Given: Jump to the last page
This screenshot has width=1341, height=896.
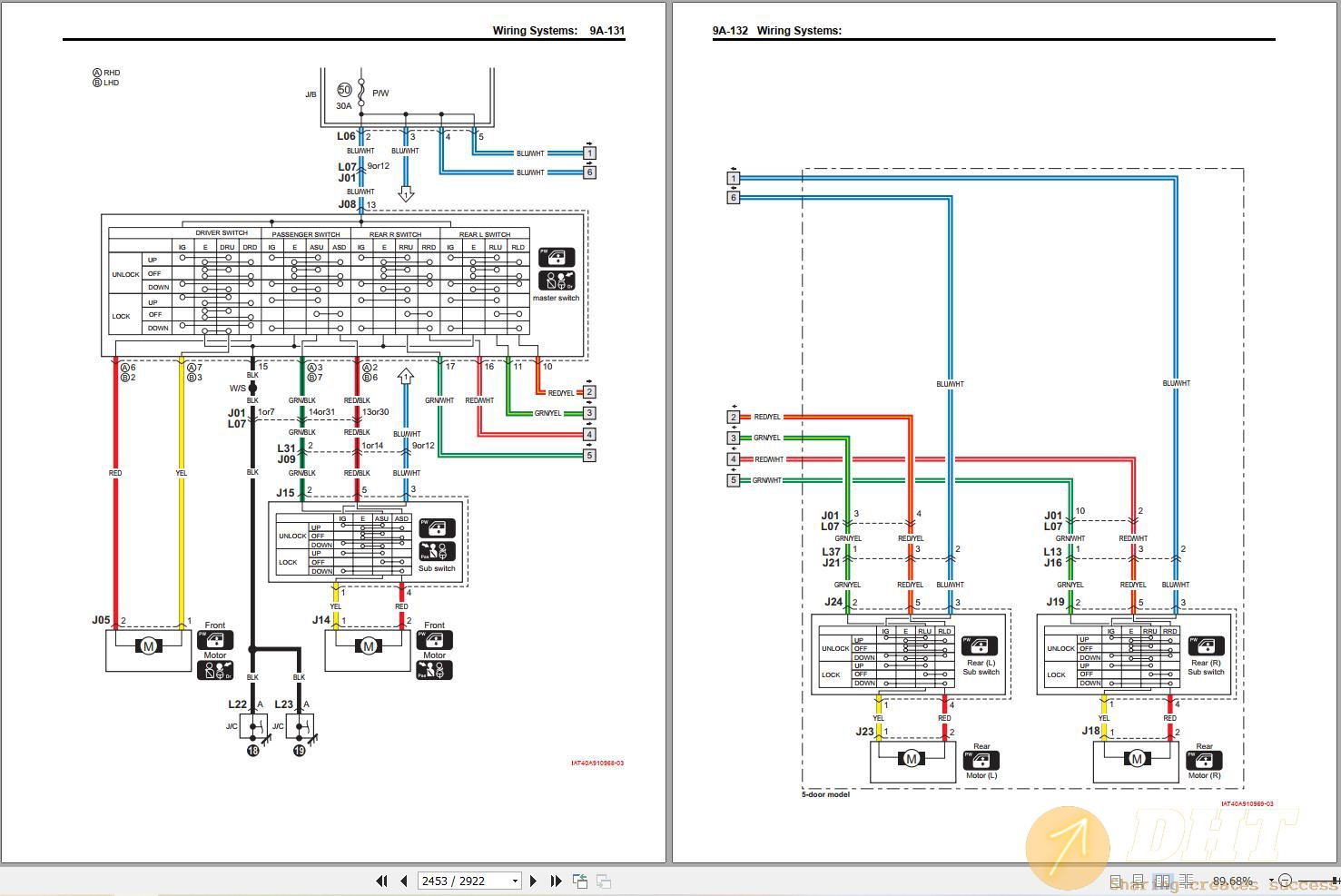Looking at the screenshot, I should point(556,881).
